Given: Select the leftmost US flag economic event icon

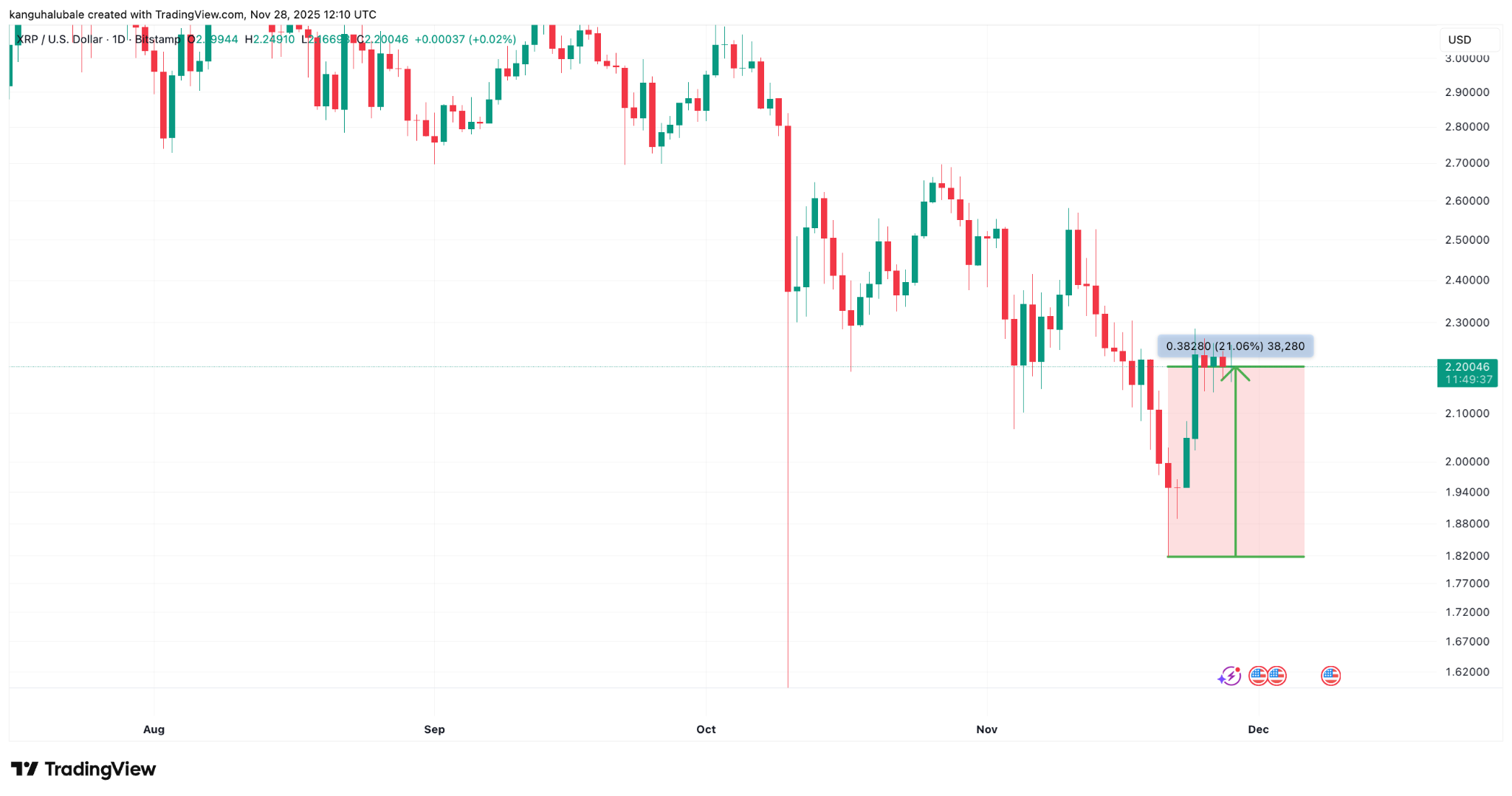Looking at the screenshot, I should pyautogui.click(x=1257, y=676).
